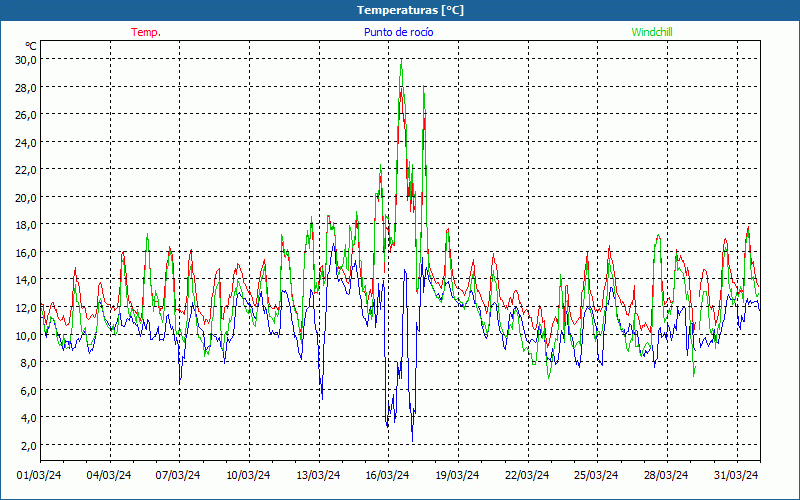Click the 22,0 y-axis value
Image resolution: width=800 pixels, height=500 pixels.
pos(26,170)
